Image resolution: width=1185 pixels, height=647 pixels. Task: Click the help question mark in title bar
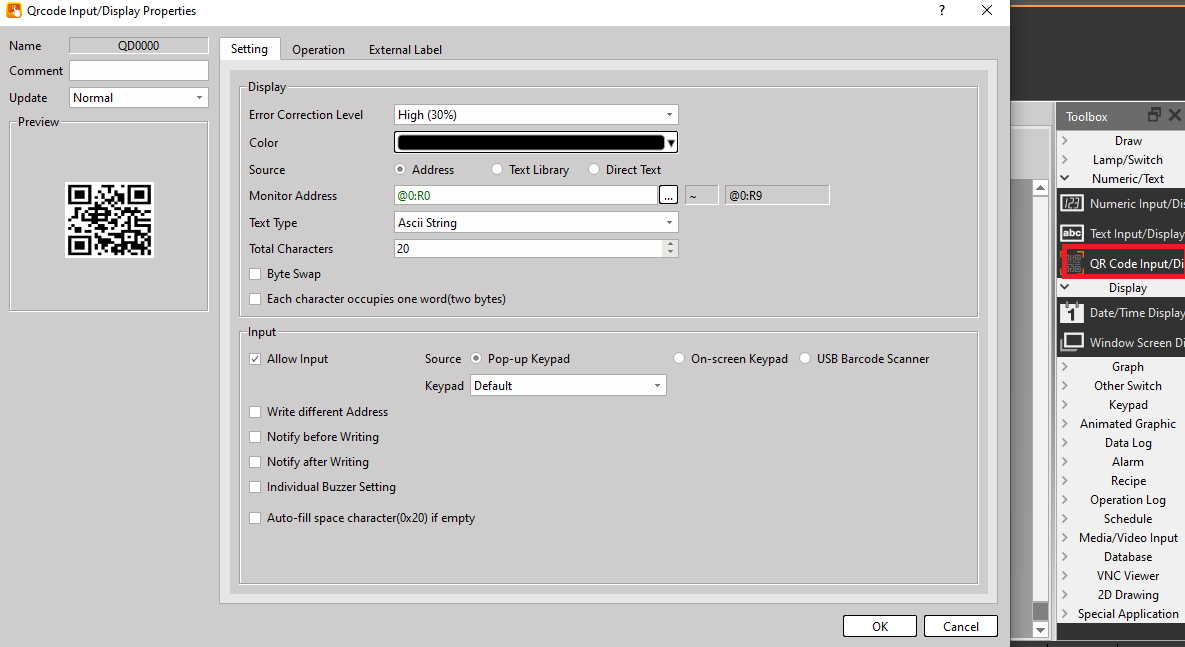[x=942, y=11]
